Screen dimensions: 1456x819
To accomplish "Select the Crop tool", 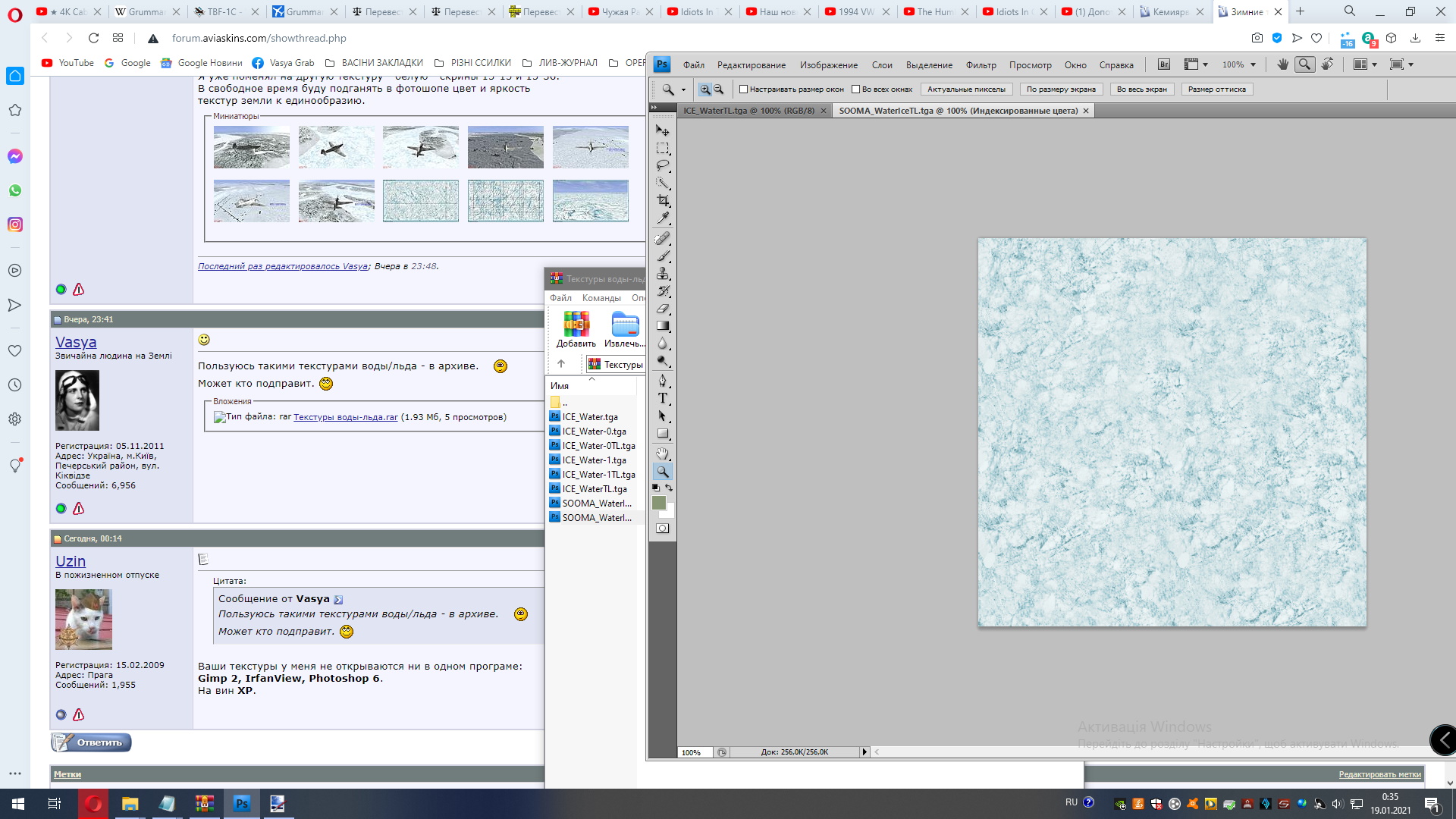I will point(663,201).
